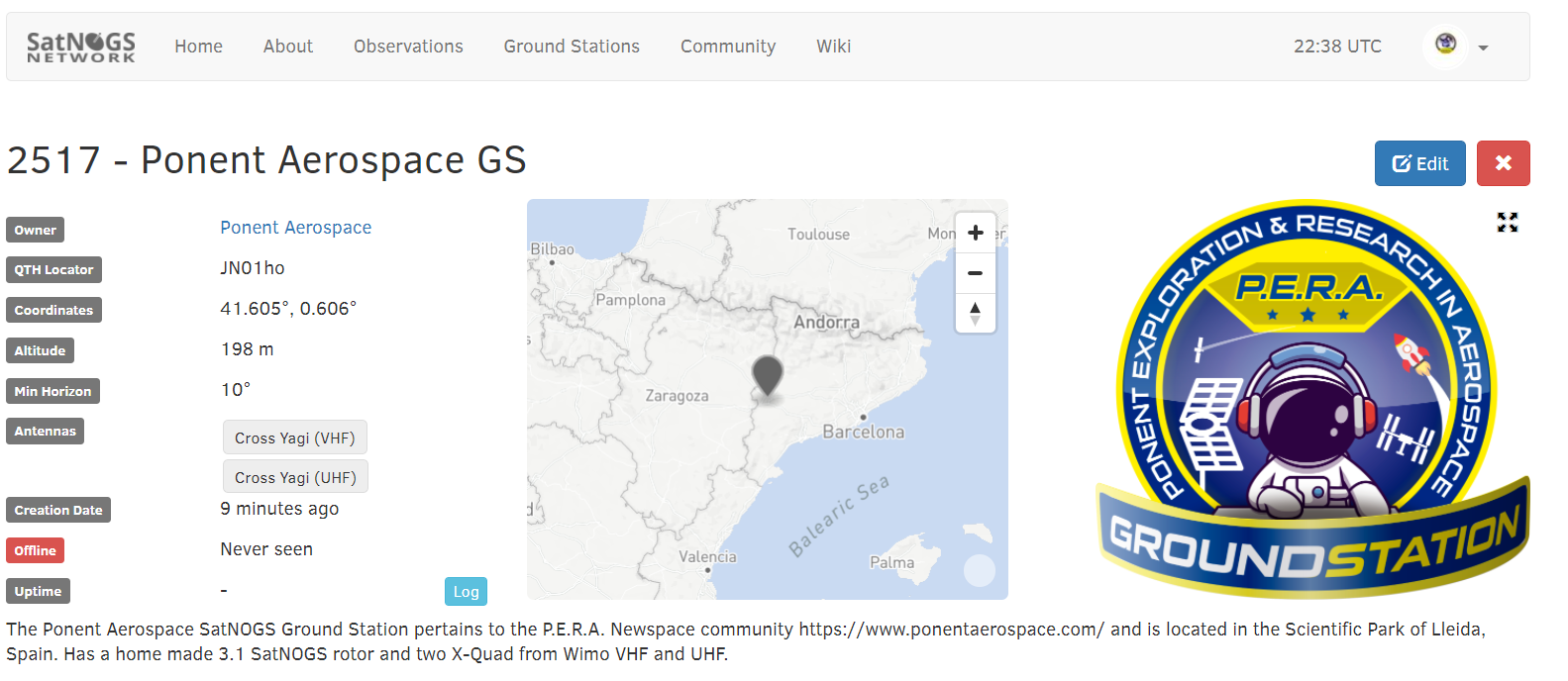Zoom out on the map
This screenshot has width=1568, height=681.
click(976, 273)
